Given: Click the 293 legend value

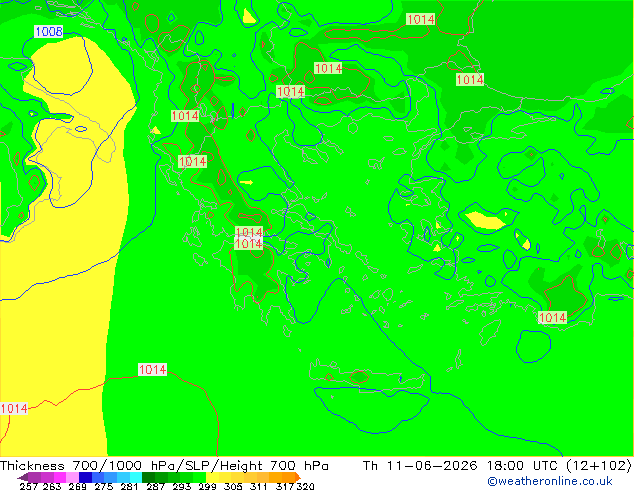Looking at the screenshot, I should (181, 486).
